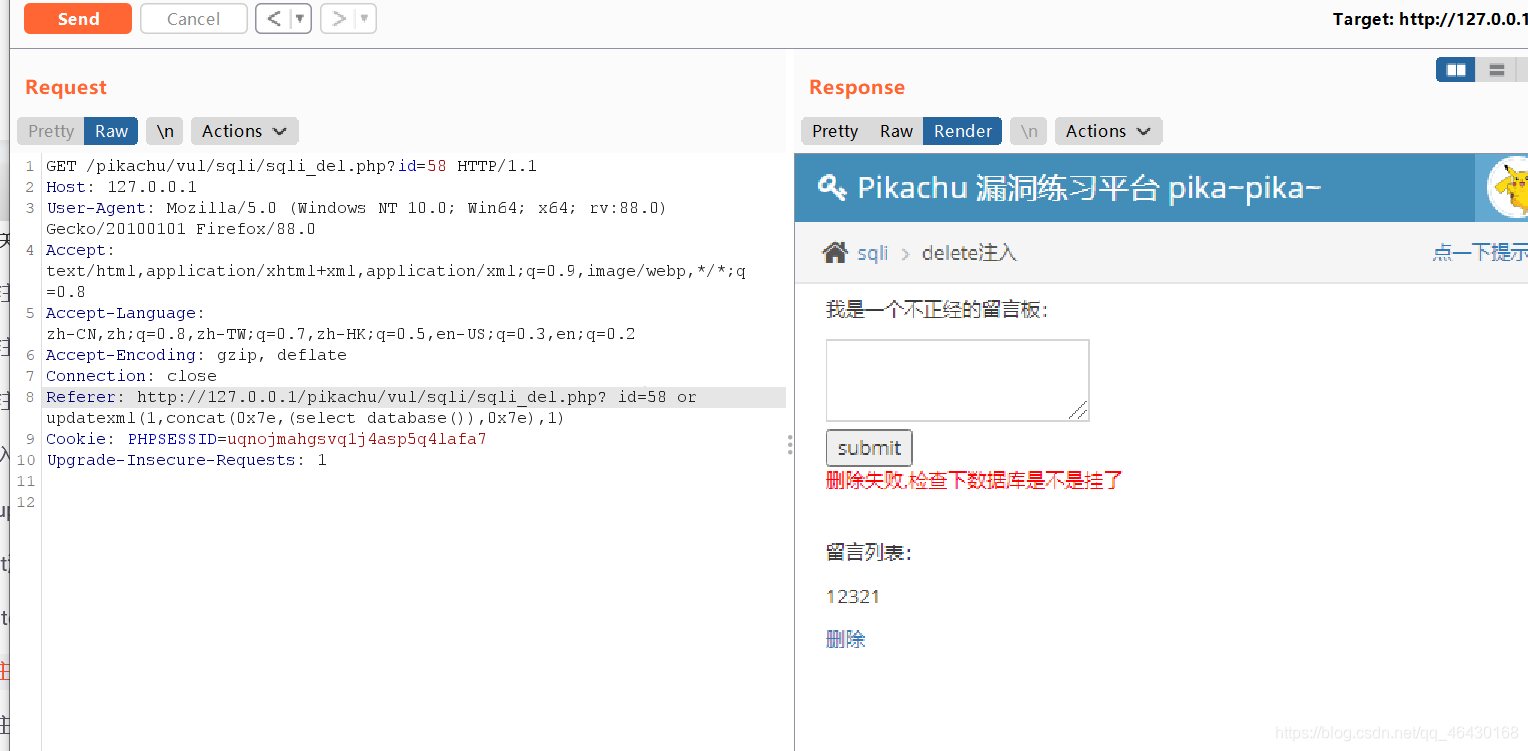Image resolution: width=1528 pixels, height=751 pixels.
Task: Switch the Response view to Pretty
Action: [x=835, y=131]
